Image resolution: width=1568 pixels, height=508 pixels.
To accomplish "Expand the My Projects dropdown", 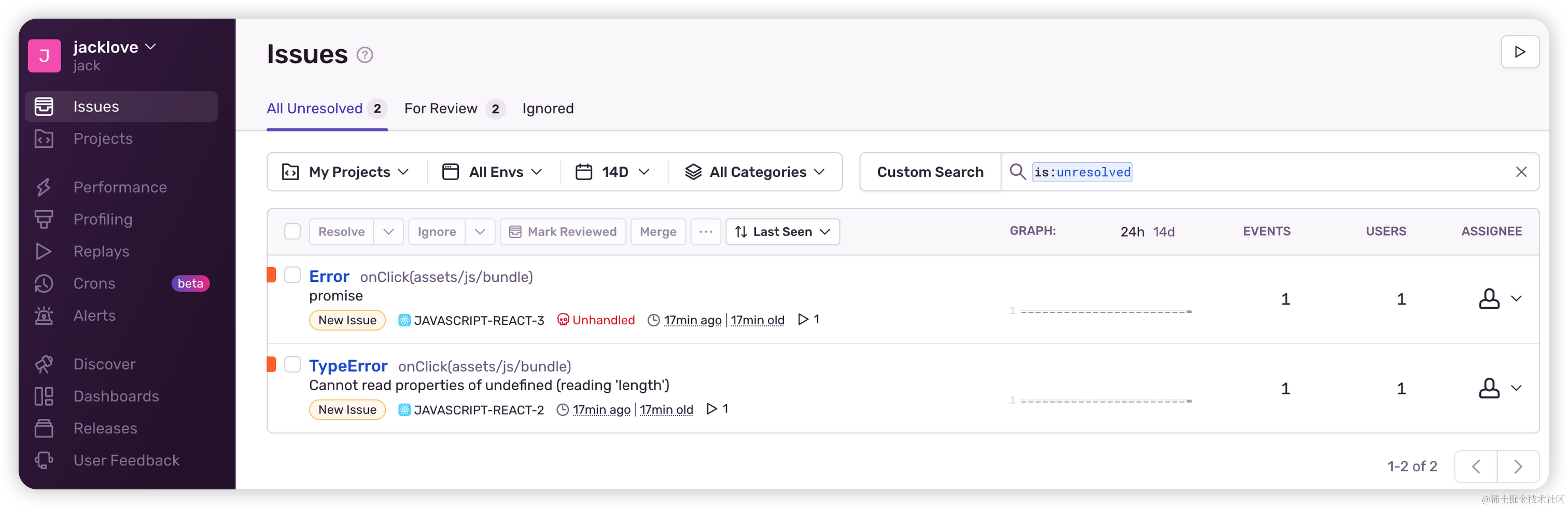I will tap(346, 172).
